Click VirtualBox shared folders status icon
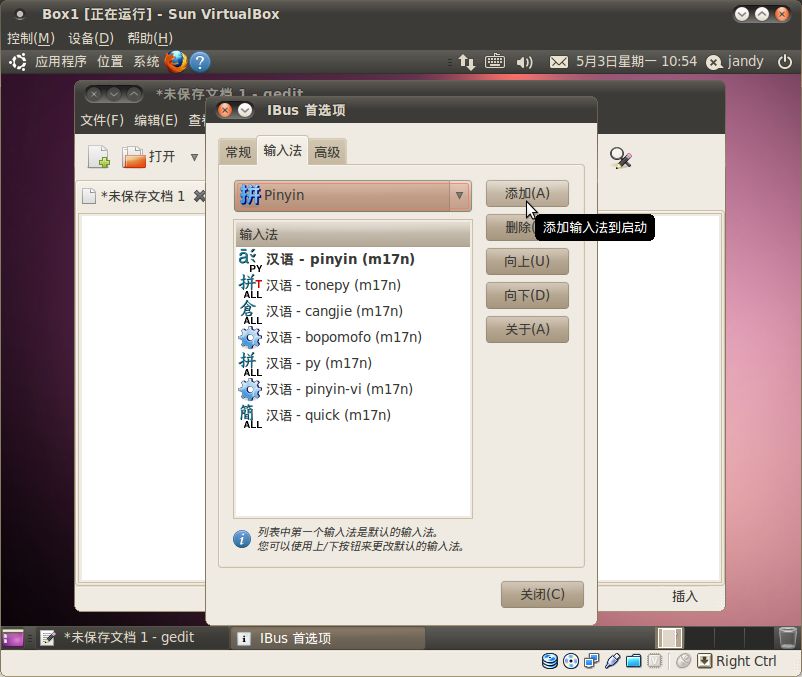This screenshot has height=677, width=802. click(633, 661)
